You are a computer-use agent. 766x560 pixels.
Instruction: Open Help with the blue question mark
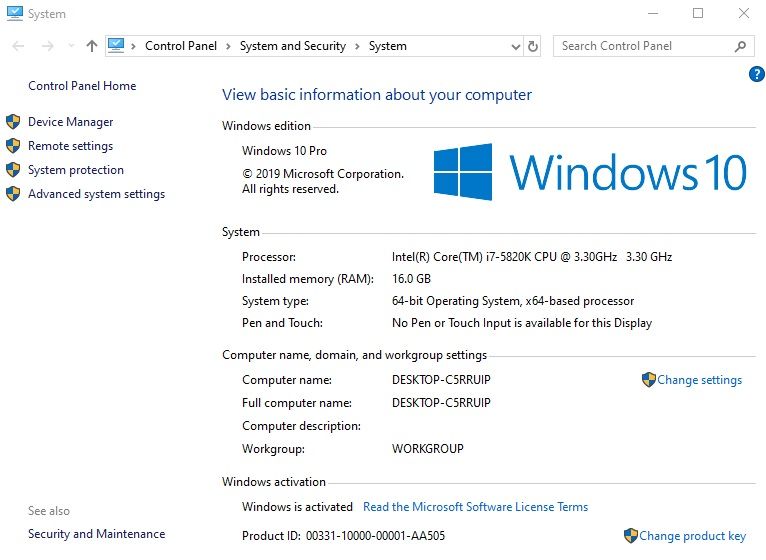tap(757, 74)
